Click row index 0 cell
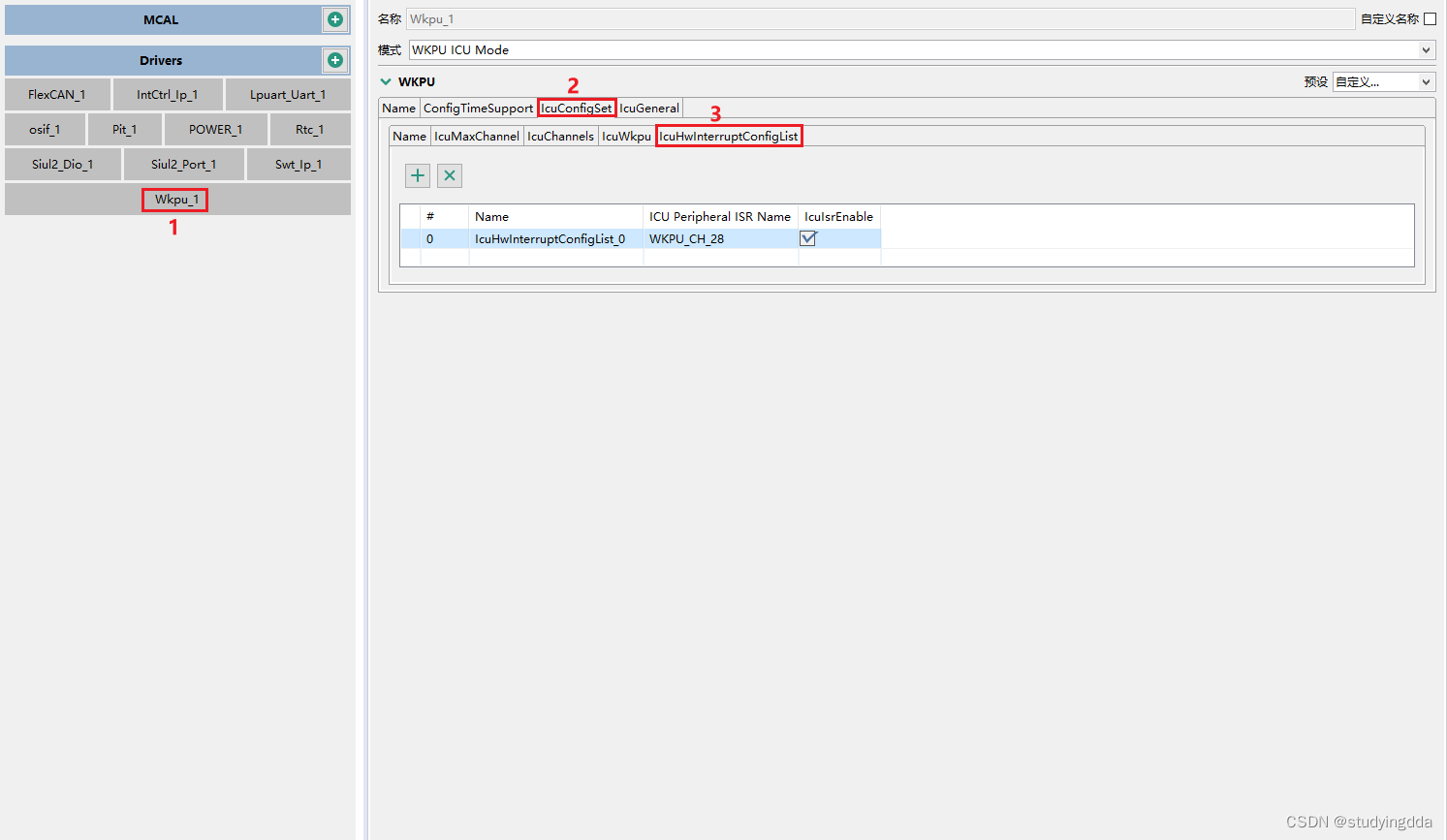Screen dimensions: 1447x840 click(444, 238)
